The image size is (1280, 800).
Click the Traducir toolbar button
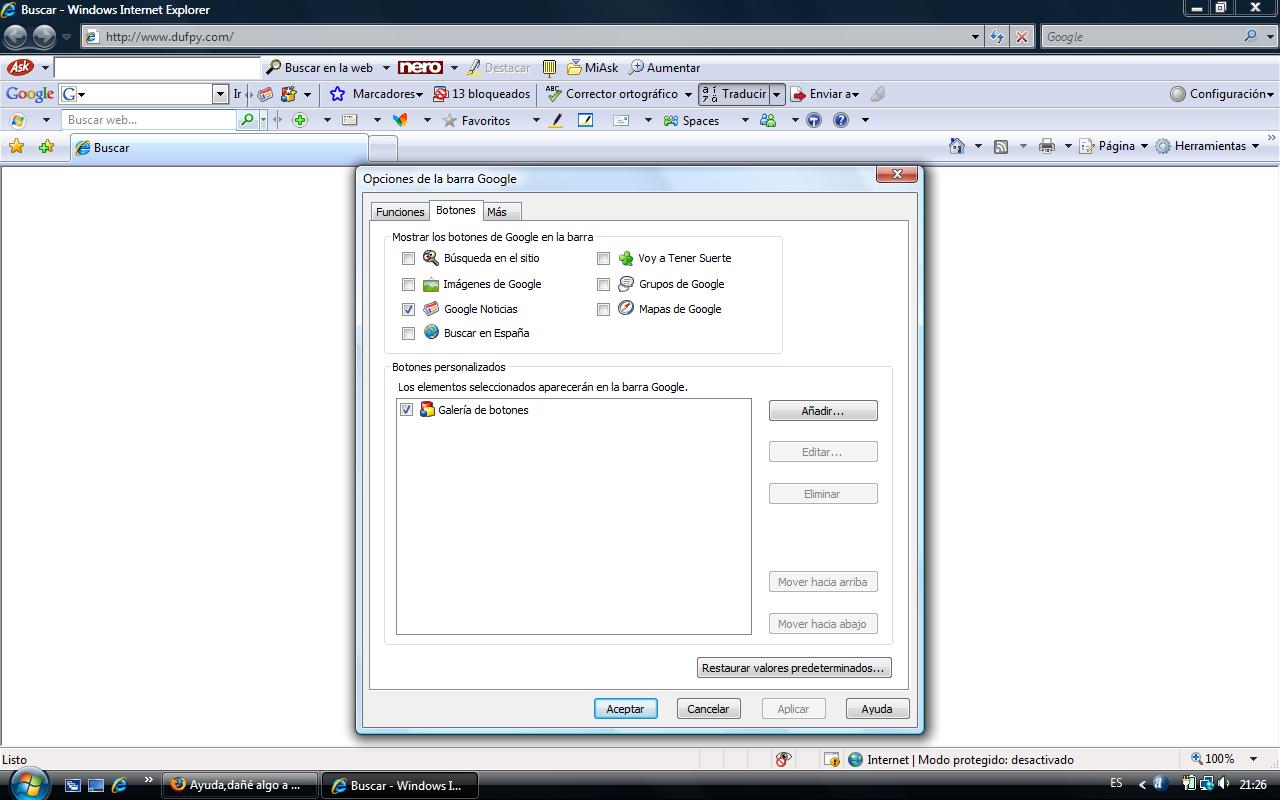click(733, 94)
